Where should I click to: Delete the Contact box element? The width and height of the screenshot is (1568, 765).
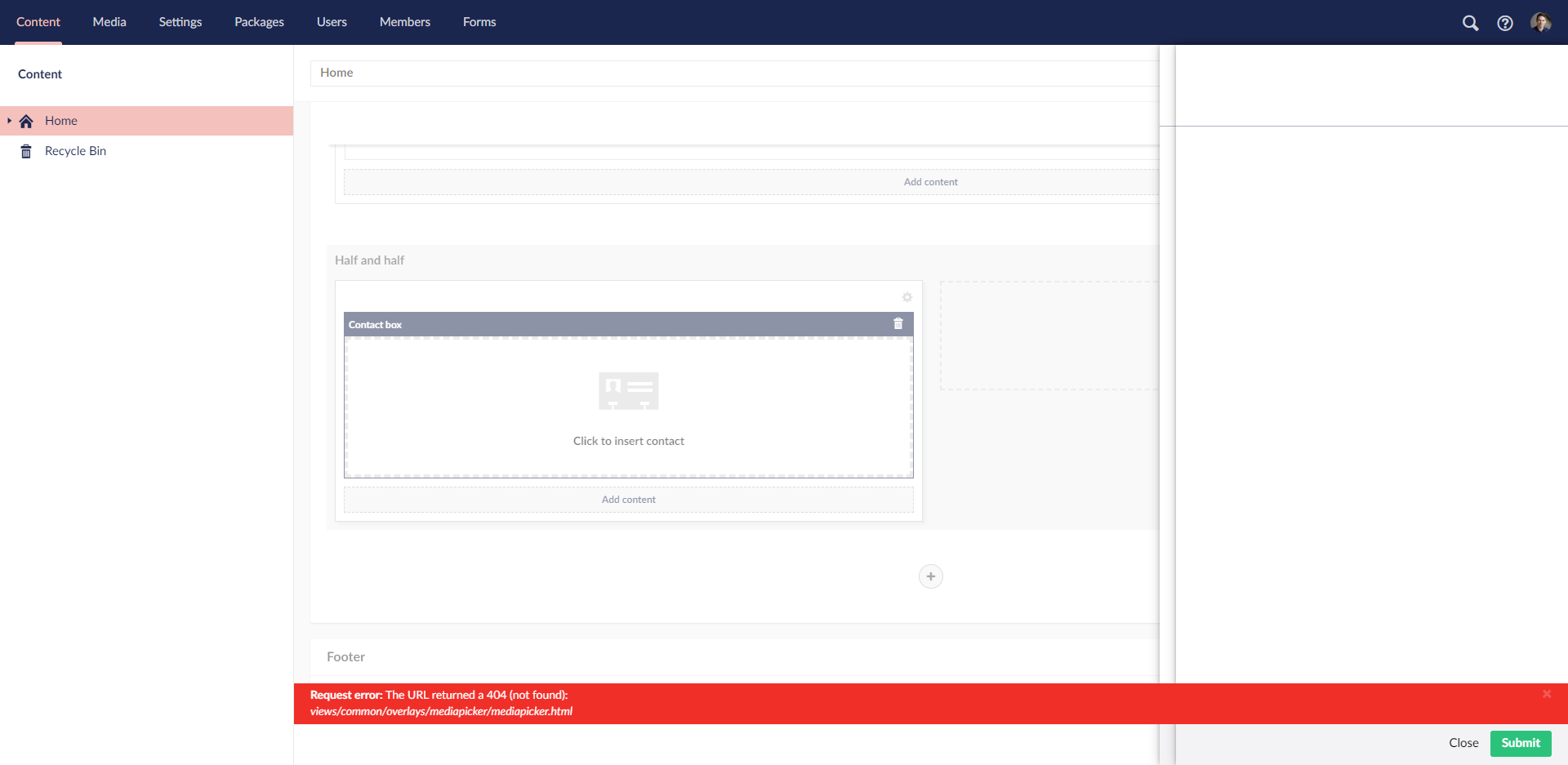tap(898, 324)
